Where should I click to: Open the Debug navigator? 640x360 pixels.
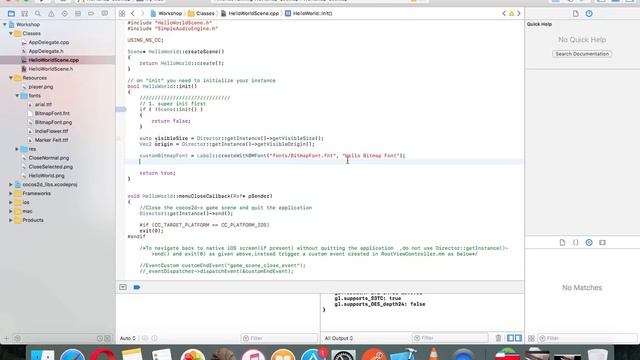pos(78,13)
